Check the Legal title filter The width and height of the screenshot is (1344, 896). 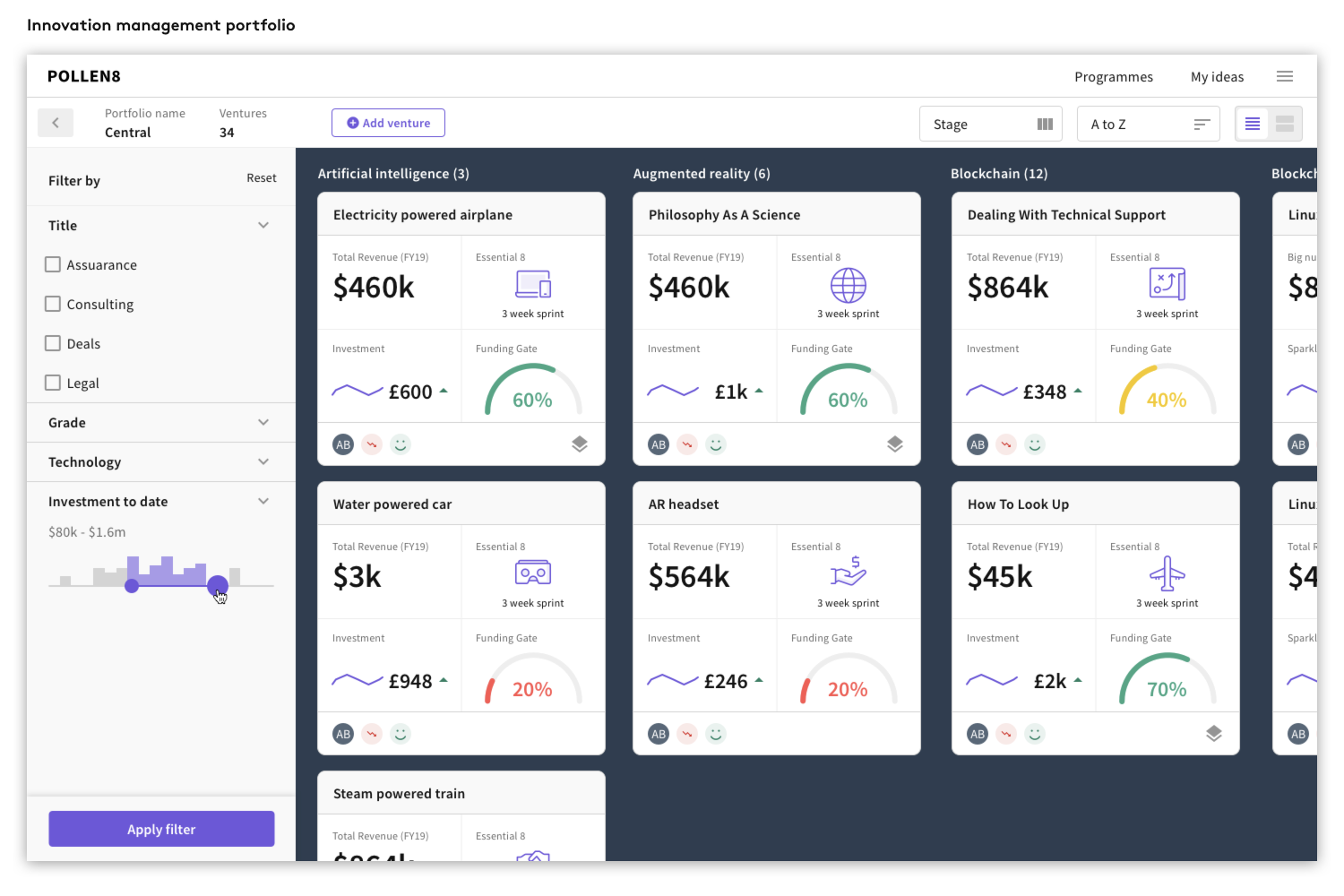tap(52, 383)
